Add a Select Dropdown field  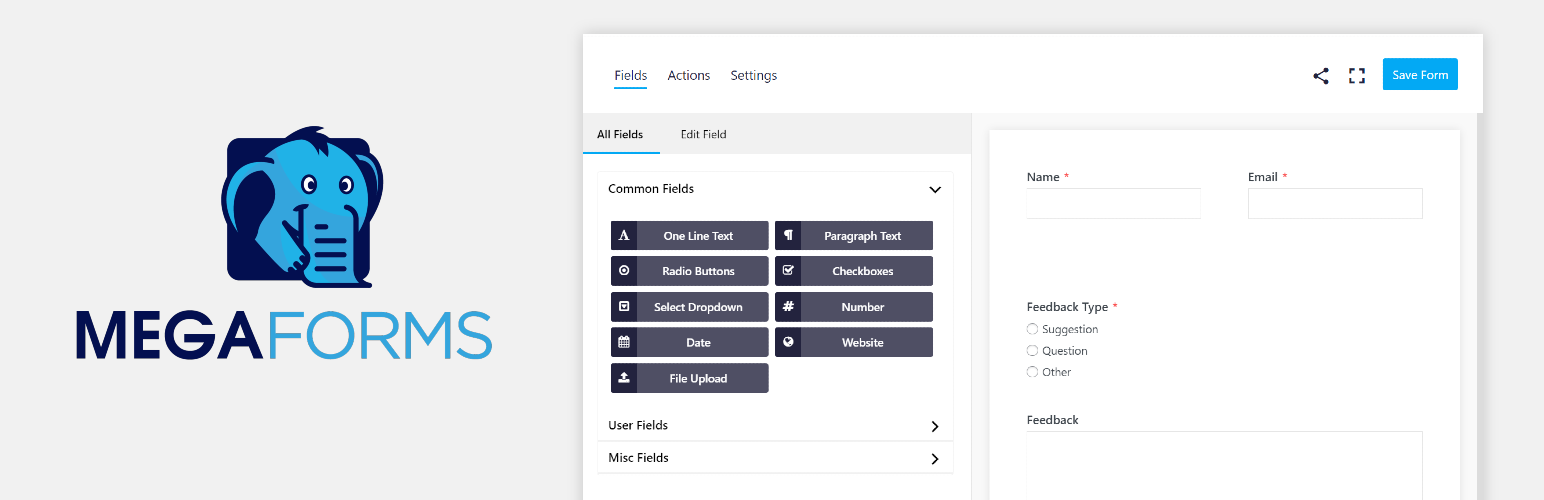point(690,307)
